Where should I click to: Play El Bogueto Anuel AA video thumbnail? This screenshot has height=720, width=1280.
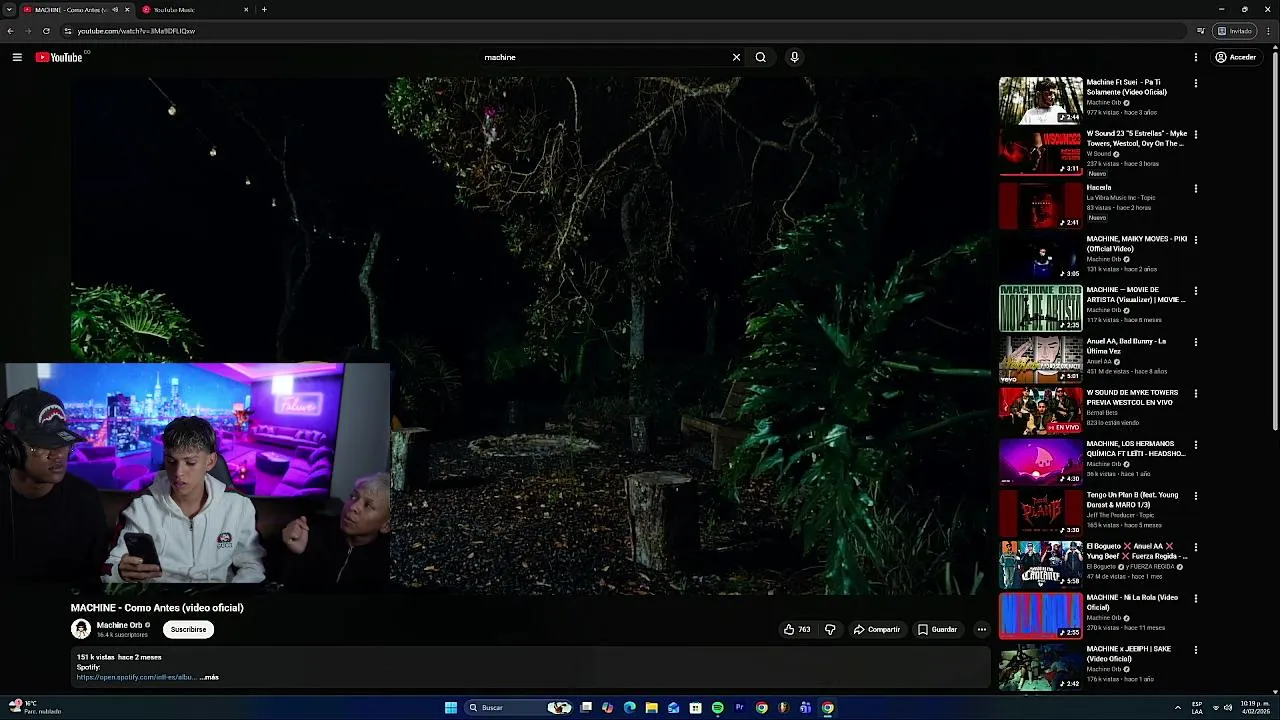click(x=1040, y=563)
